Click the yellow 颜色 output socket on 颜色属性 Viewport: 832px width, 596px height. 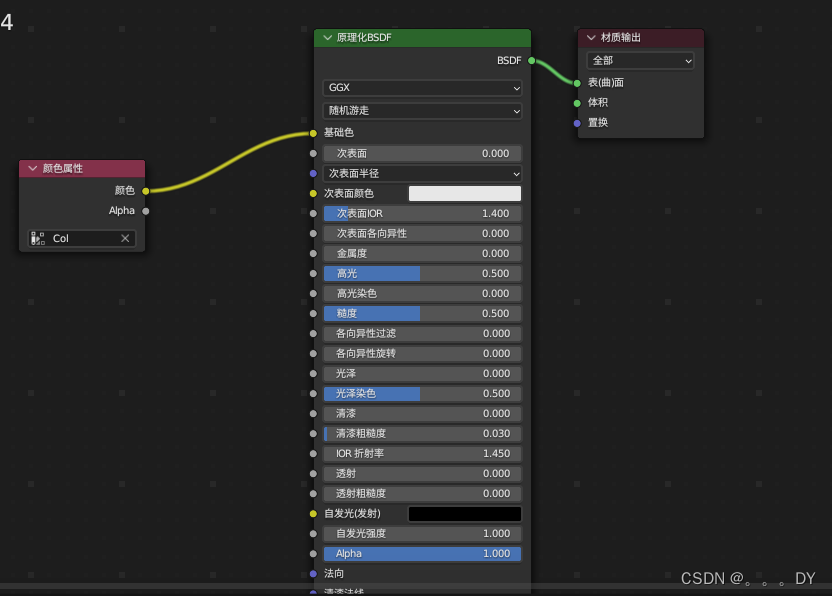145,190
